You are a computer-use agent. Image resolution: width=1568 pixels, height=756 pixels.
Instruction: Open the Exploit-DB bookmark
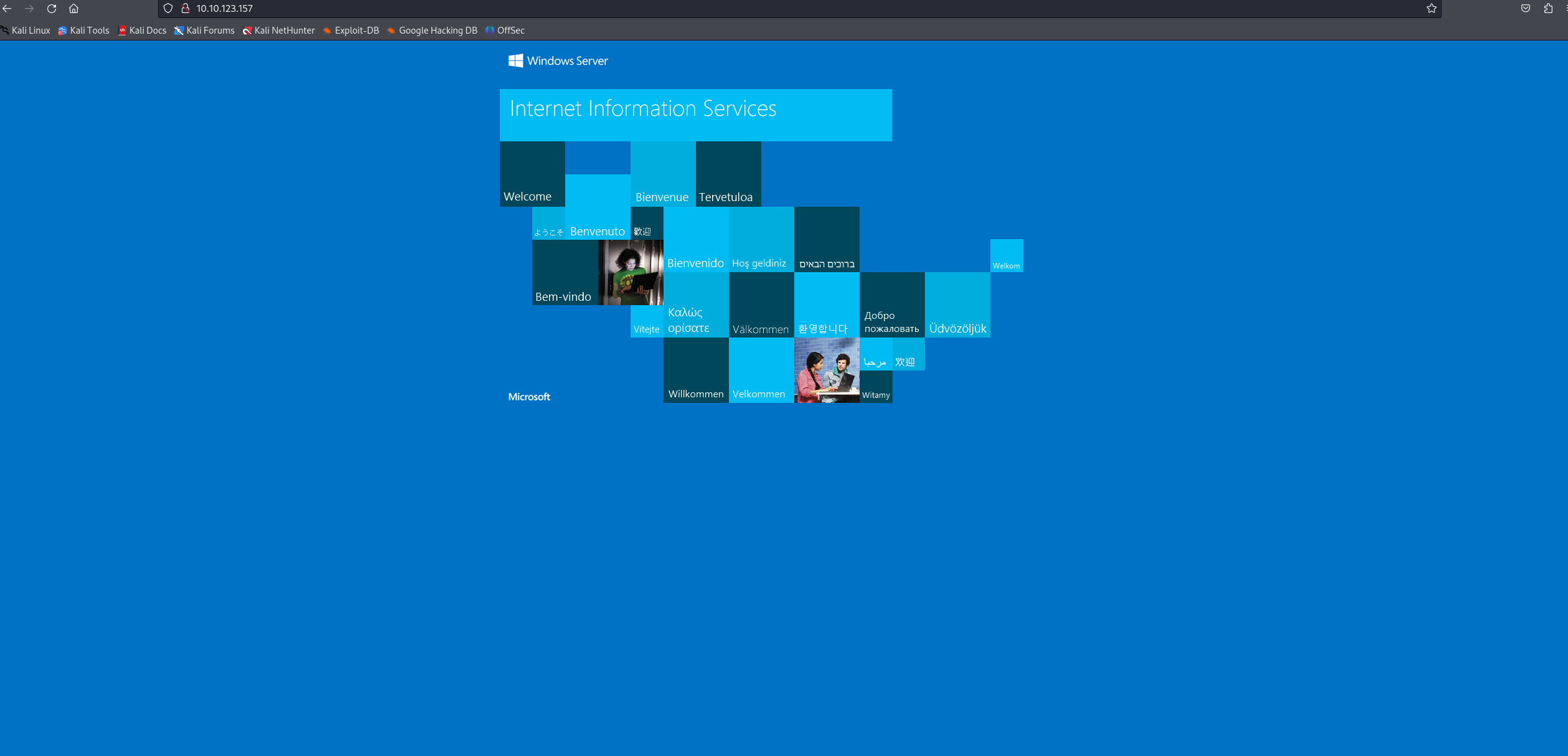point(351,31)
